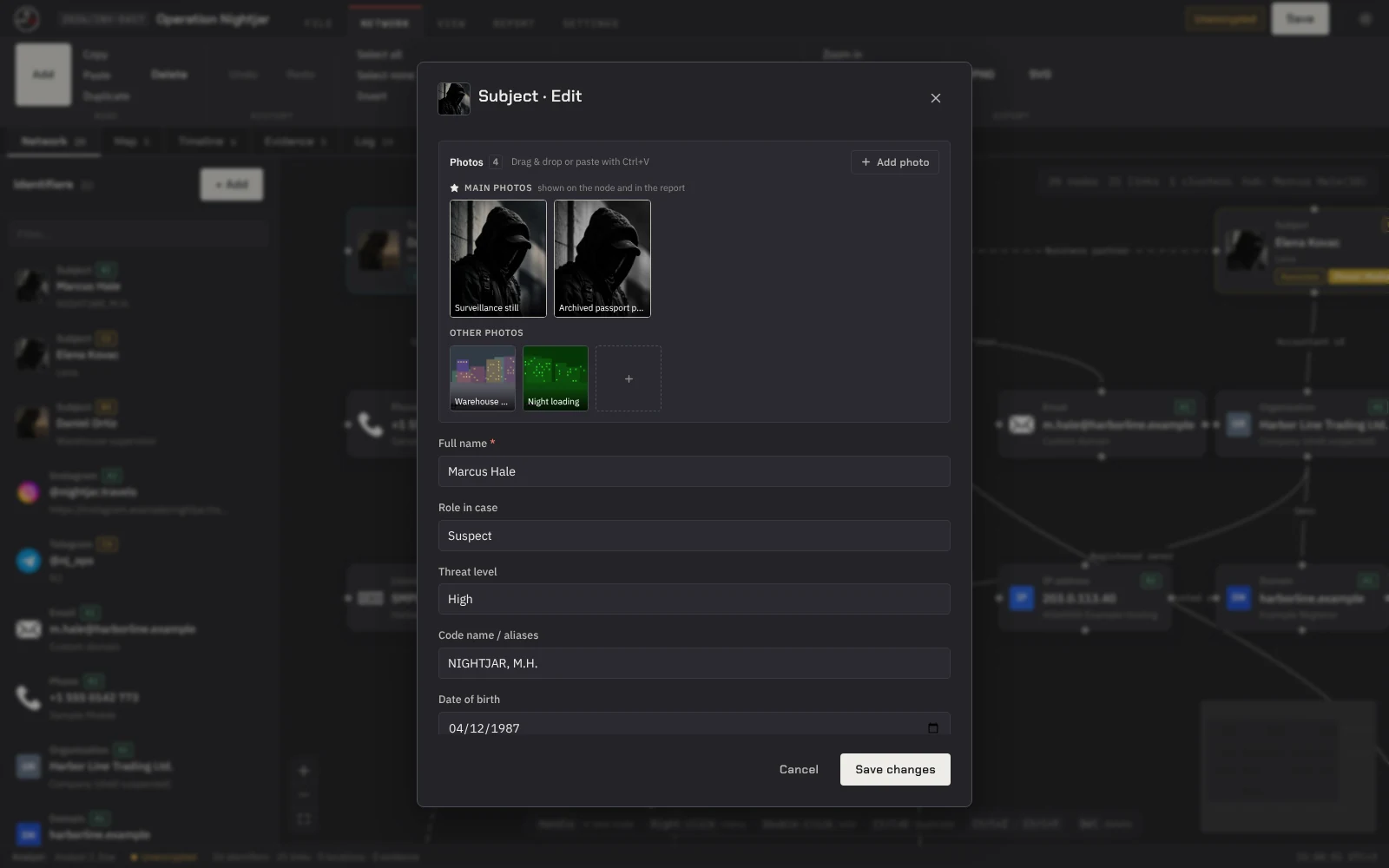Close the Subject Edit dialog
Viewport: 1389px width, 868px height.
pos(935,98)
